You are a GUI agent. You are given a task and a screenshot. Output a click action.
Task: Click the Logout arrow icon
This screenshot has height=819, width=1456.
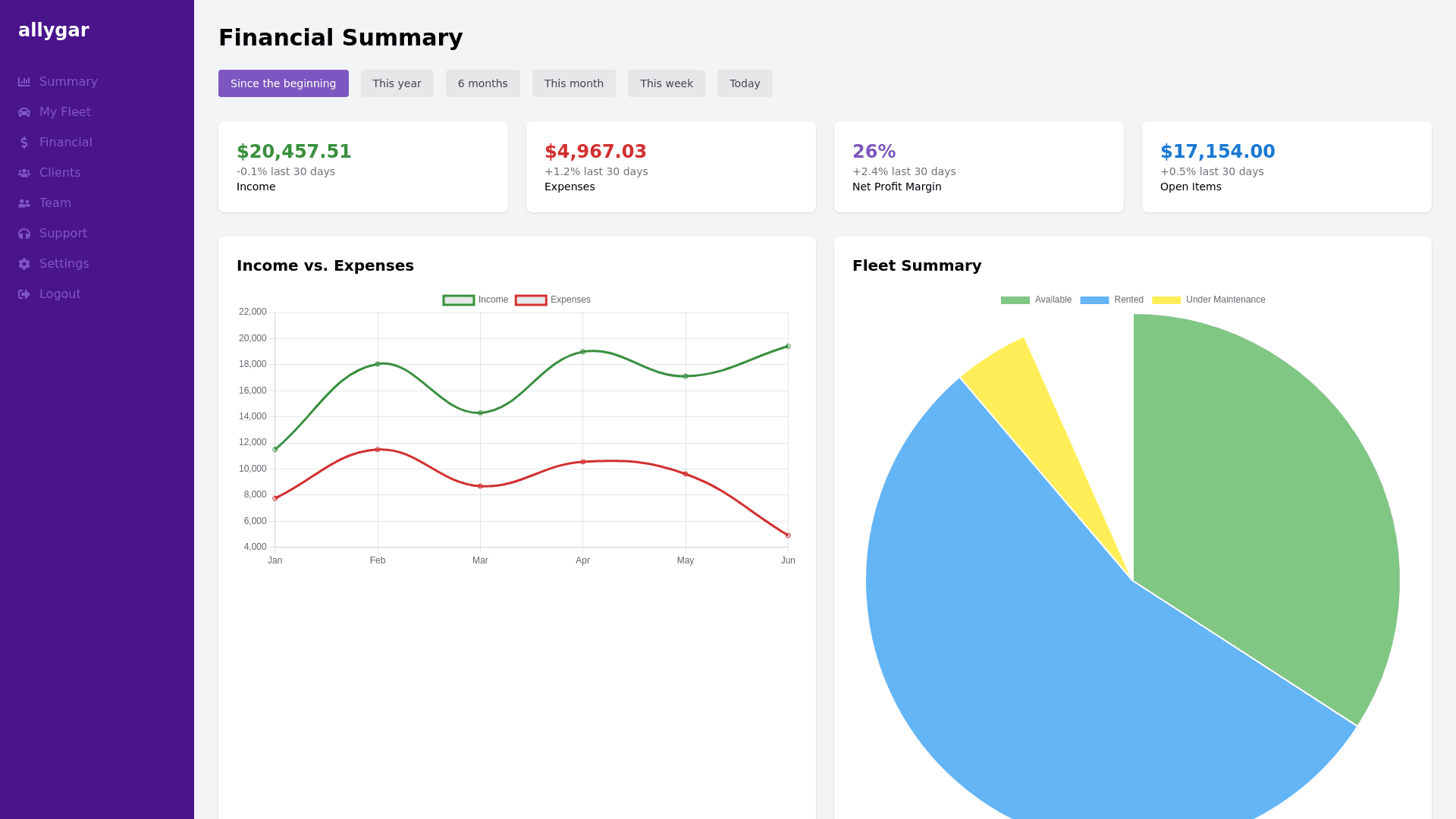[x=24, y=294]
